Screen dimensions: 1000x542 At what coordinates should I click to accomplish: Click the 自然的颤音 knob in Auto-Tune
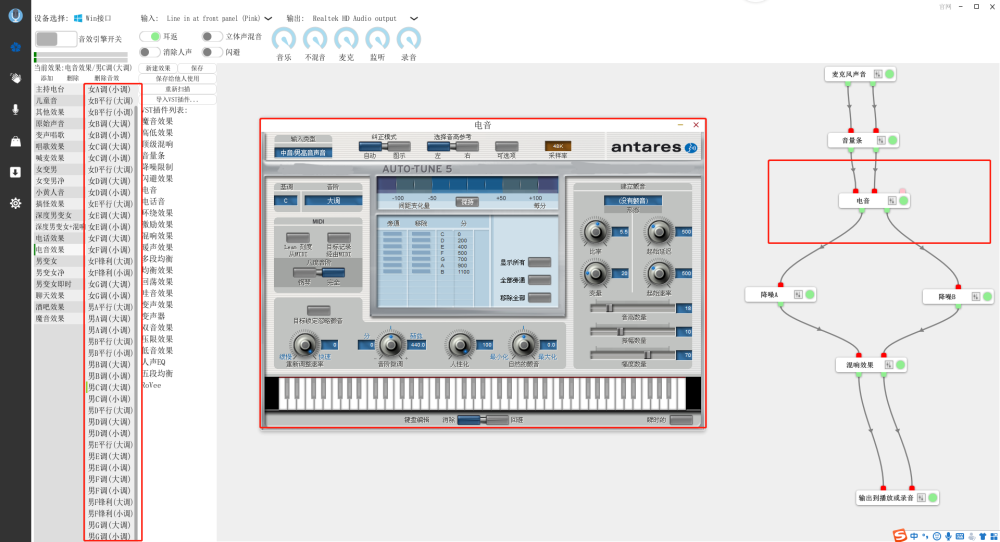(523, 345)
